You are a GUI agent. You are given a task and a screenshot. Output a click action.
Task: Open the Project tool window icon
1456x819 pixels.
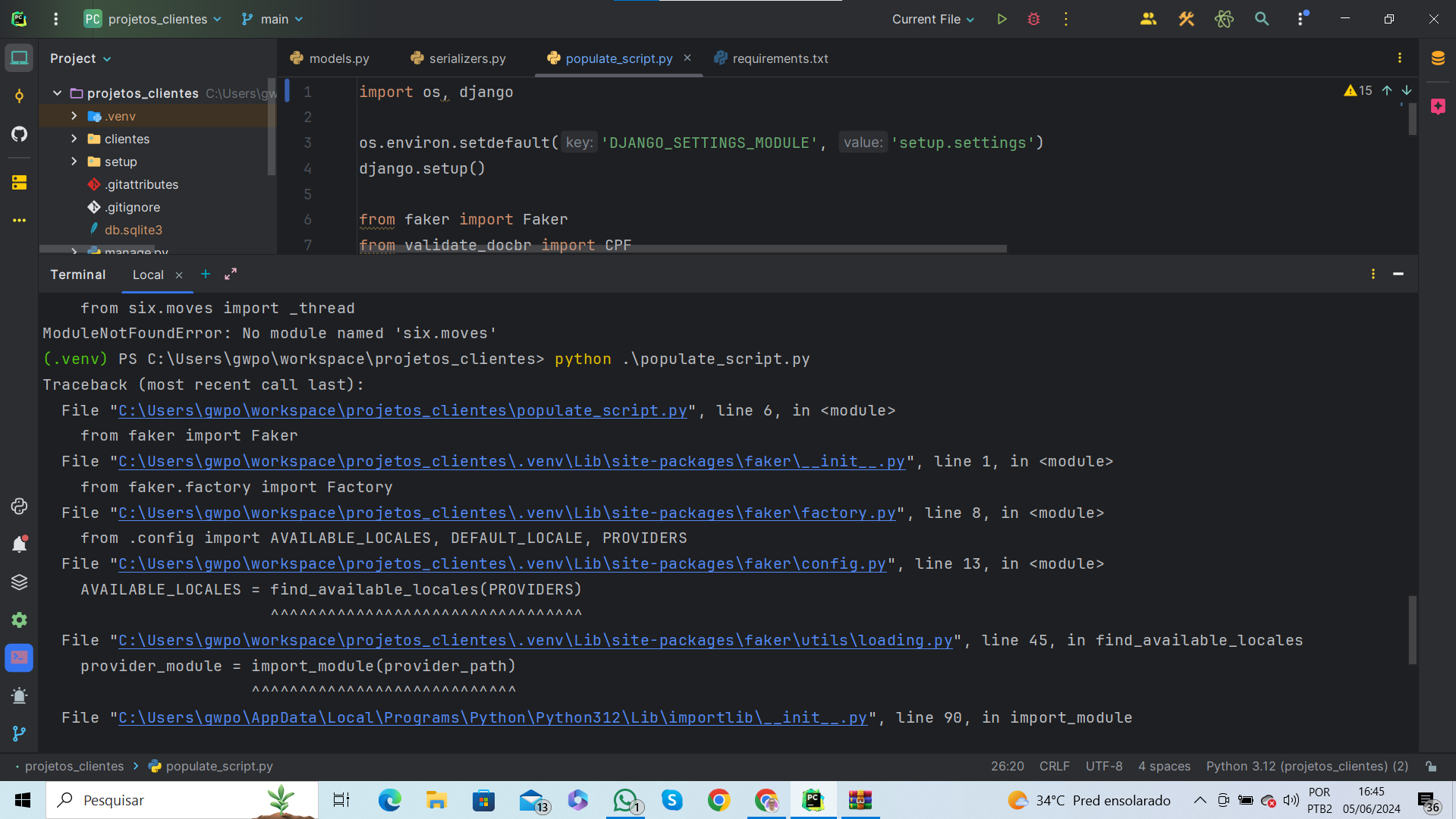pyautogui.click(x=19, y=58)
